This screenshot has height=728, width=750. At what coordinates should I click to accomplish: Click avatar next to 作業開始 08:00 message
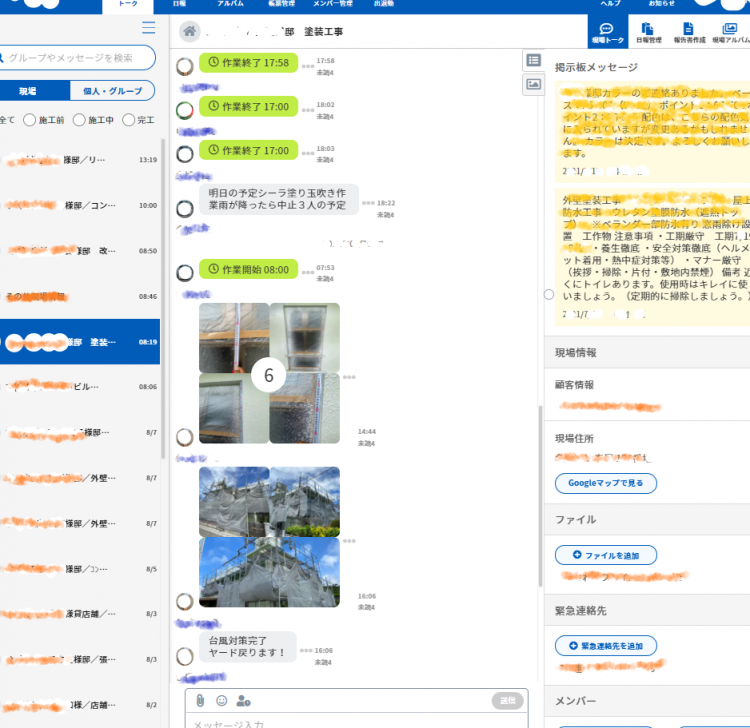(x=185, y=273)
